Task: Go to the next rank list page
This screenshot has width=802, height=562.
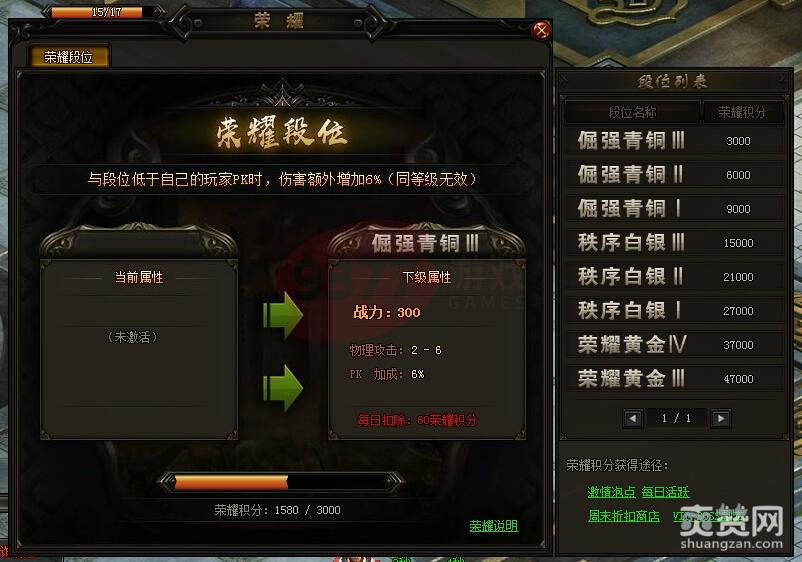Action: pos(721,418)
